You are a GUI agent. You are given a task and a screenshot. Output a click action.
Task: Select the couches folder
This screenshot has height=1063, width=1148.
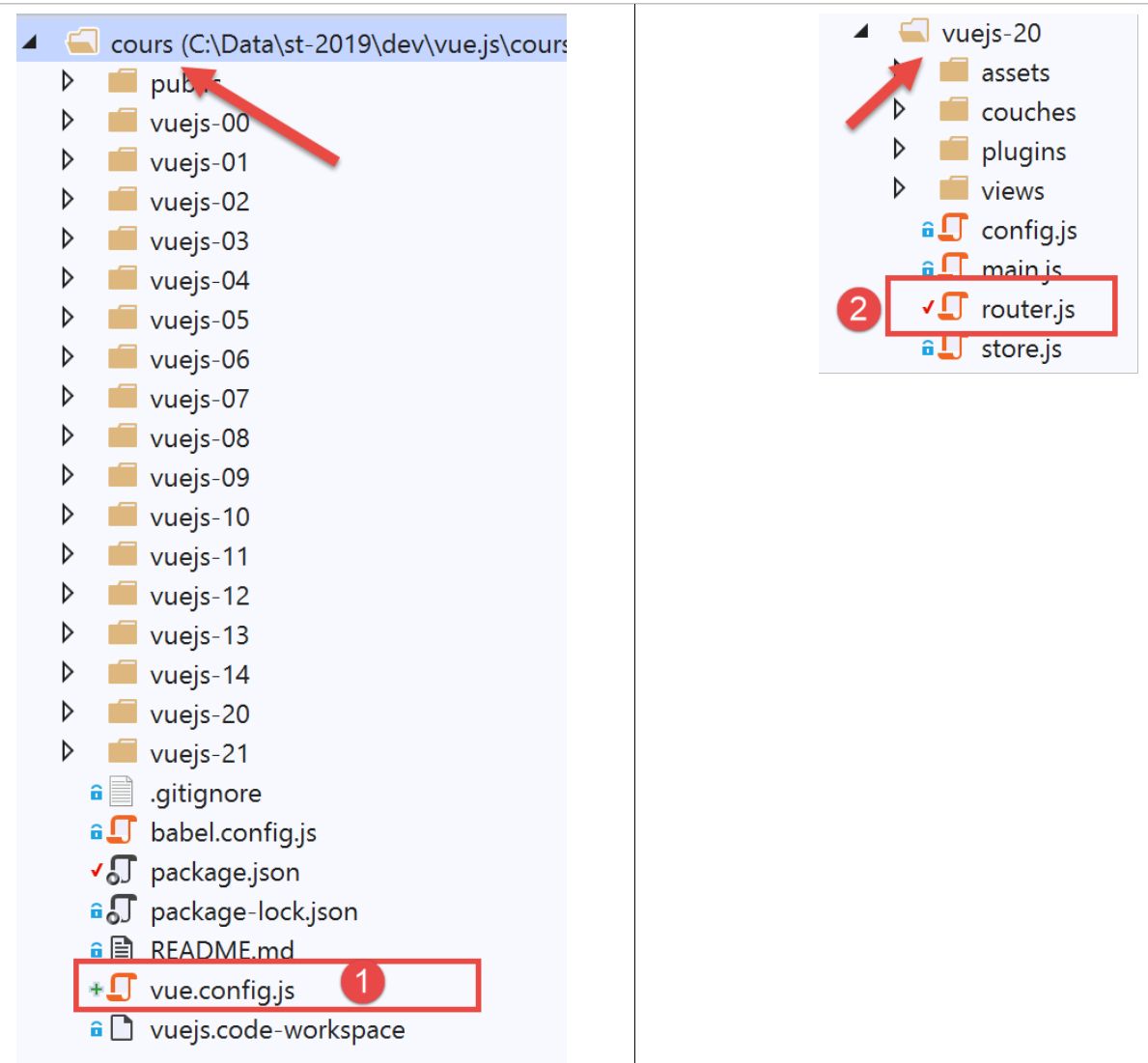1027,112
